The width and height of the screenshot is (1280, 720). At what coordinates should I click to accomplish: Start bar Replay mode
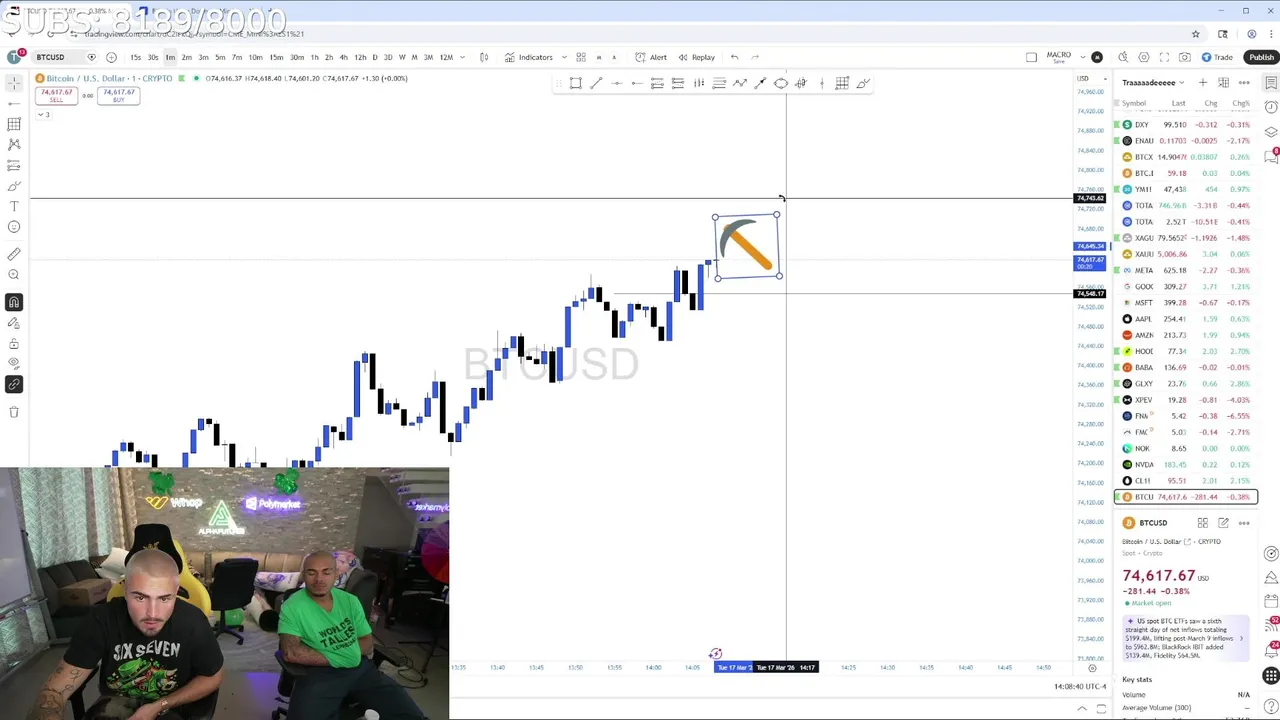[x=697, y=57]
